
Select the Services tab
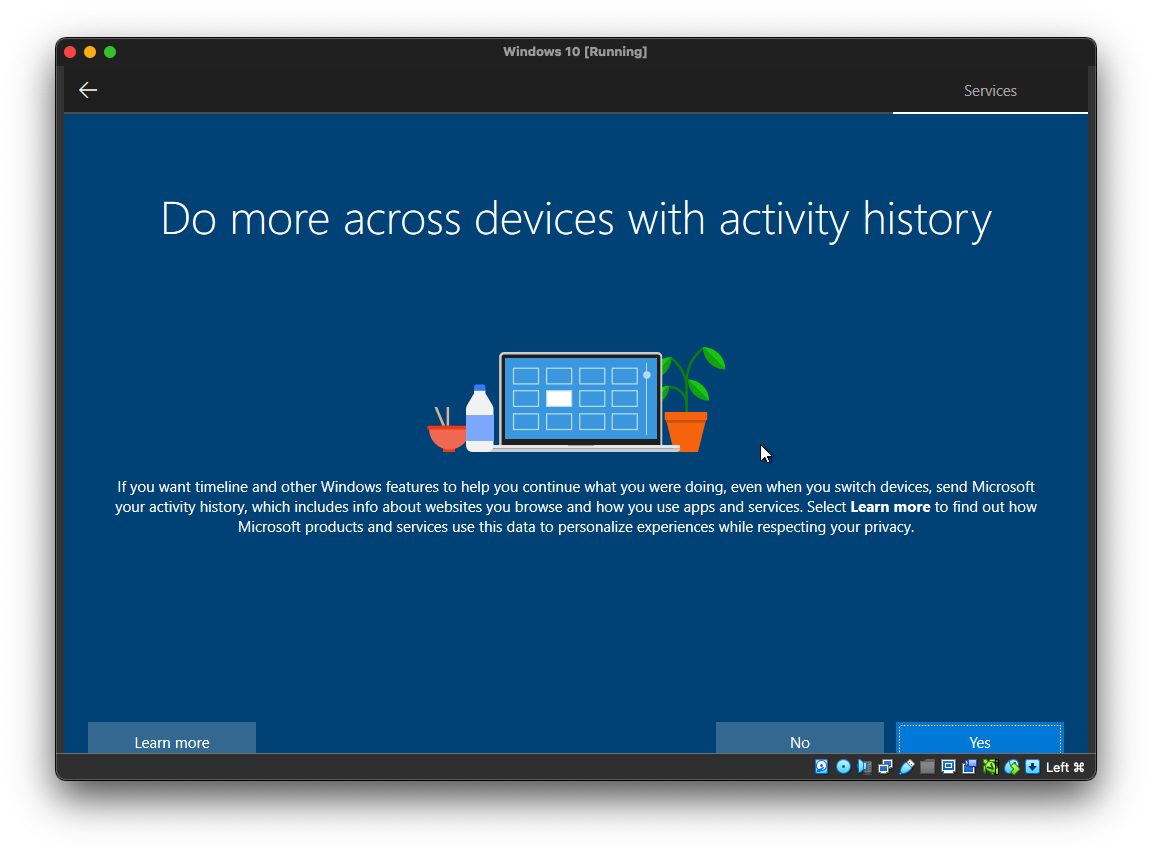point(990,91)
